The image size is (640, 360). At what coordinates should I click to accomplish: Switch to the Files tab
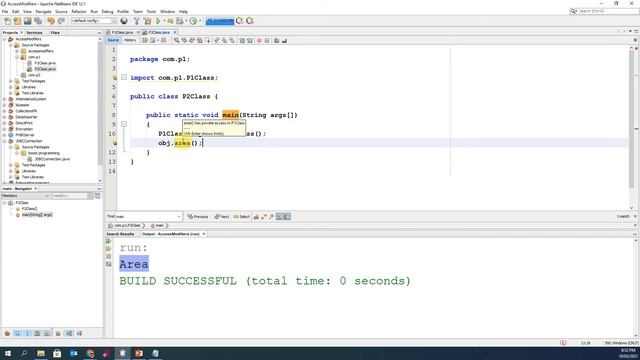tap(55, 32)
